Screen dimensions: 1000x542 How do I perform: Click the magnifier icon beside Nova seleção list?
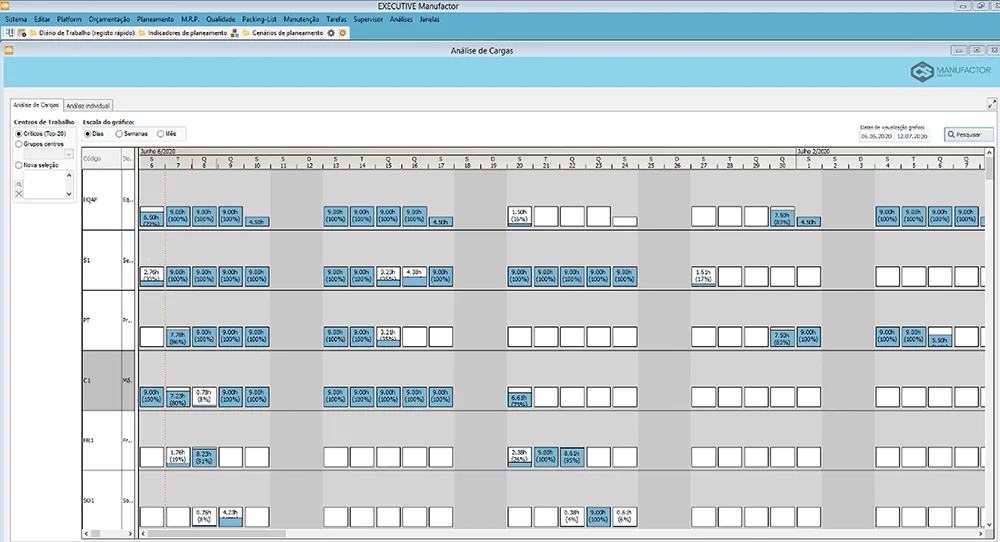19,184
